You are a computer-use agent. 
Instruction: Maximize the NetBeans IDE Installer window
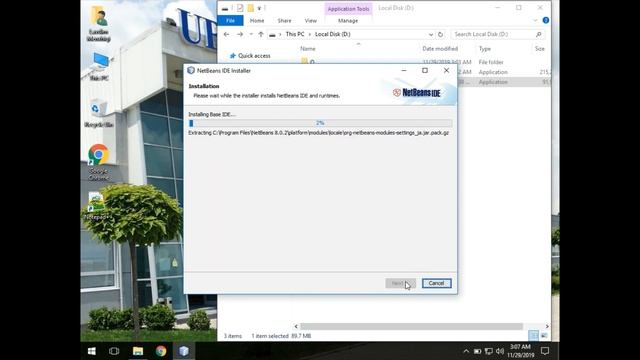(425, 71)
